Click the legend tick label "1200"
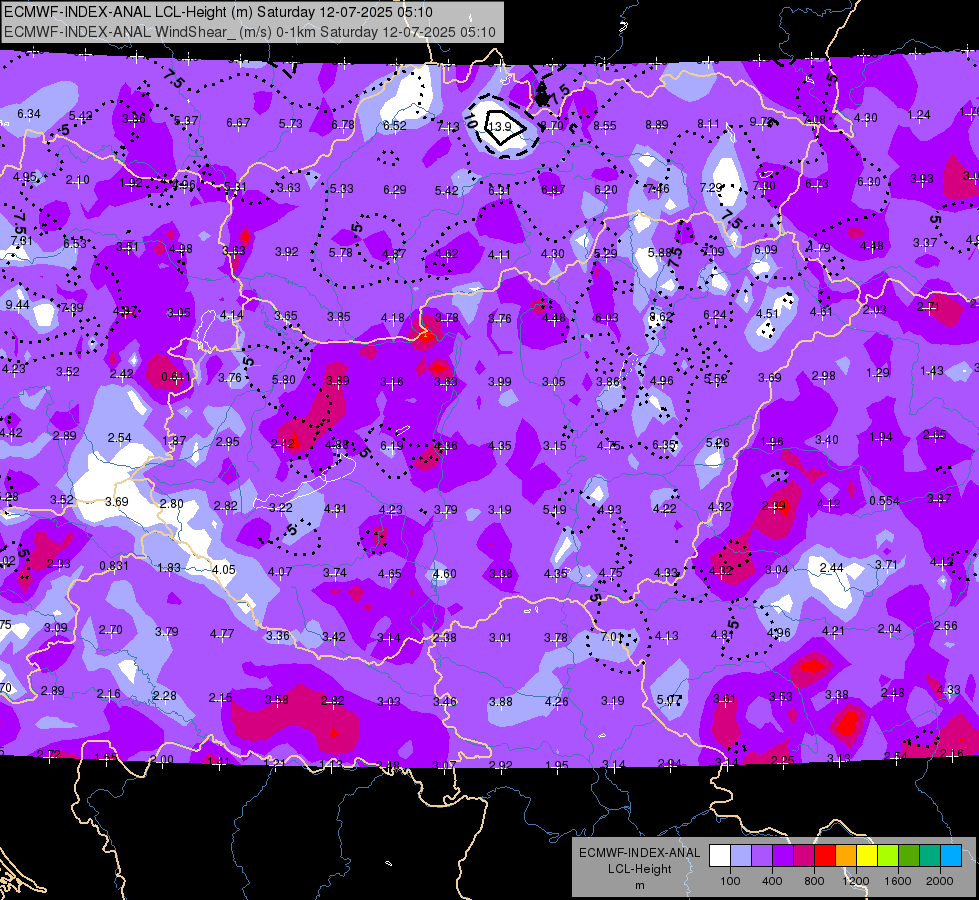Image resolution: width=979 pixels, height=900 pixels. (856, 881)
